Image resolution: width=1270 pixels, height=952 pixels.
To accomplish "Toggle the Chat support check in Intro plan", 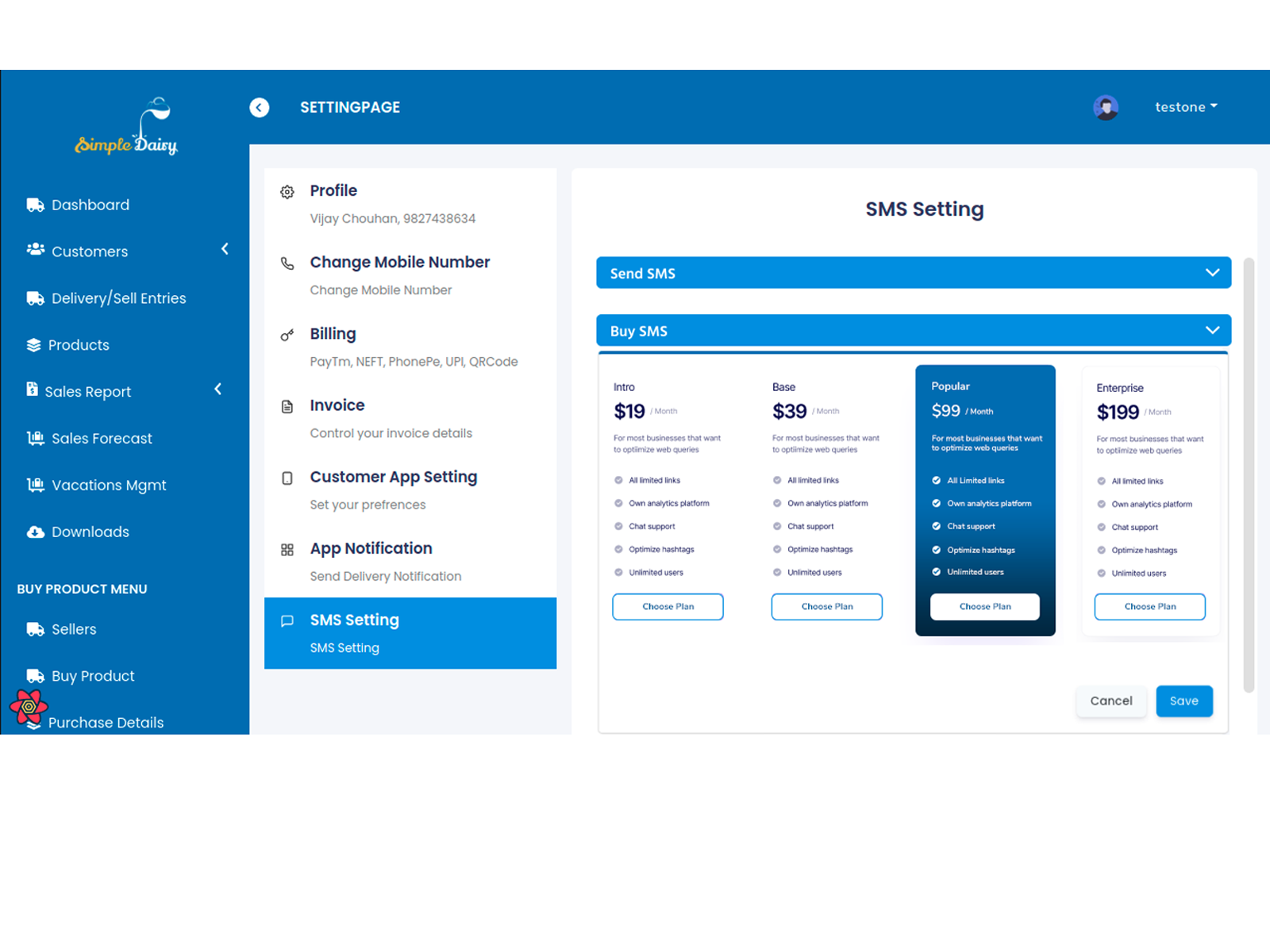I will tap(618, 526).
